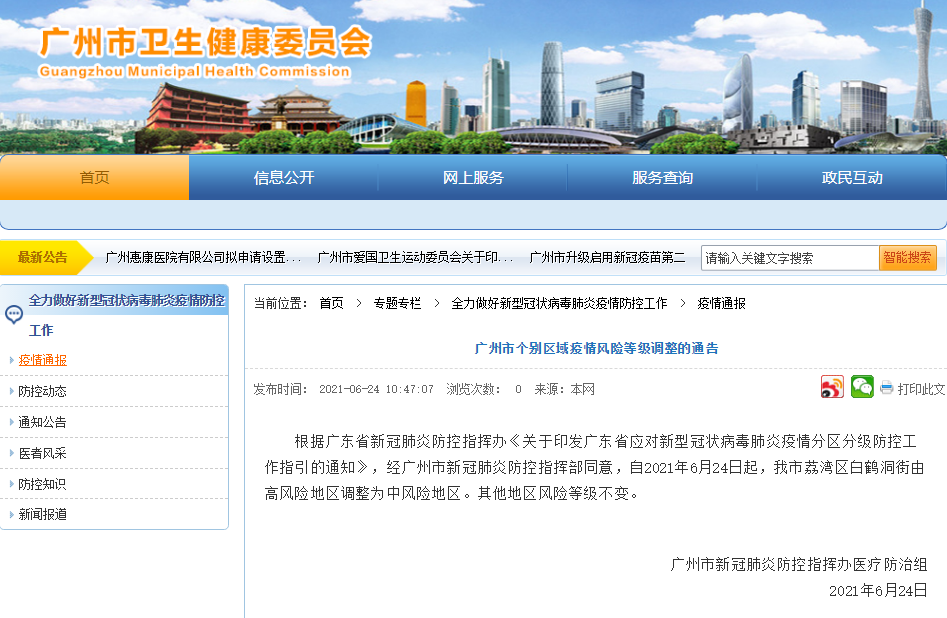
Task: Click the 智能搜索 search button
Action: [908, 258]
